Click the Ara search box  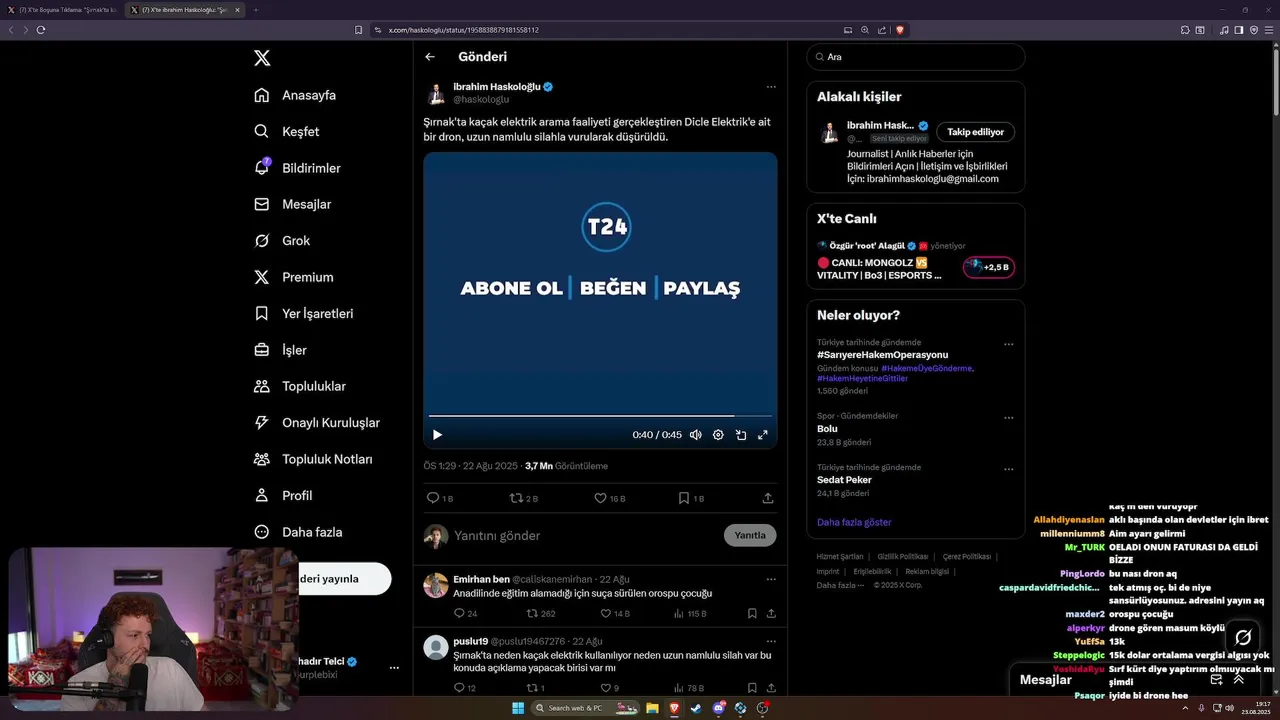tap(916, 57)
